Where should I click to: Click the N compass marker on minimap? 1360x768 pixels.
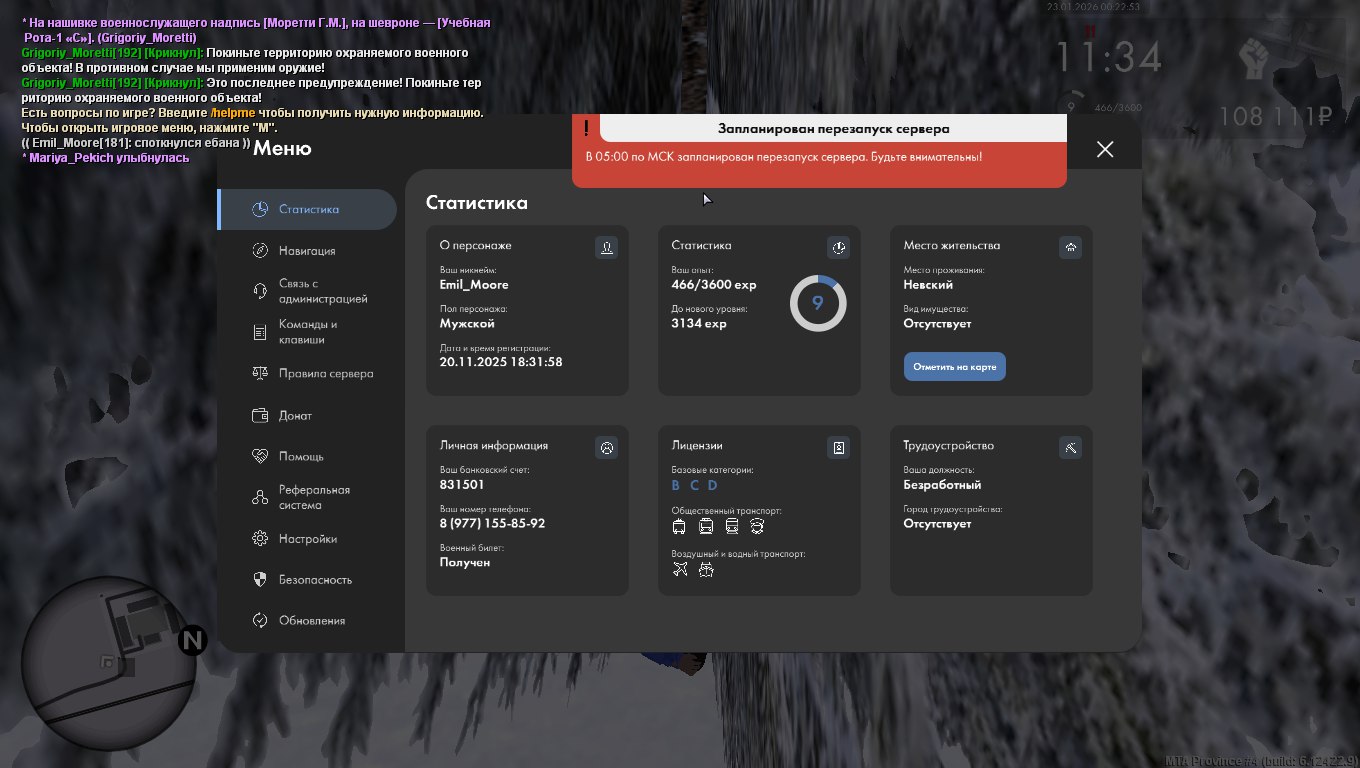[x=192, y=640]
